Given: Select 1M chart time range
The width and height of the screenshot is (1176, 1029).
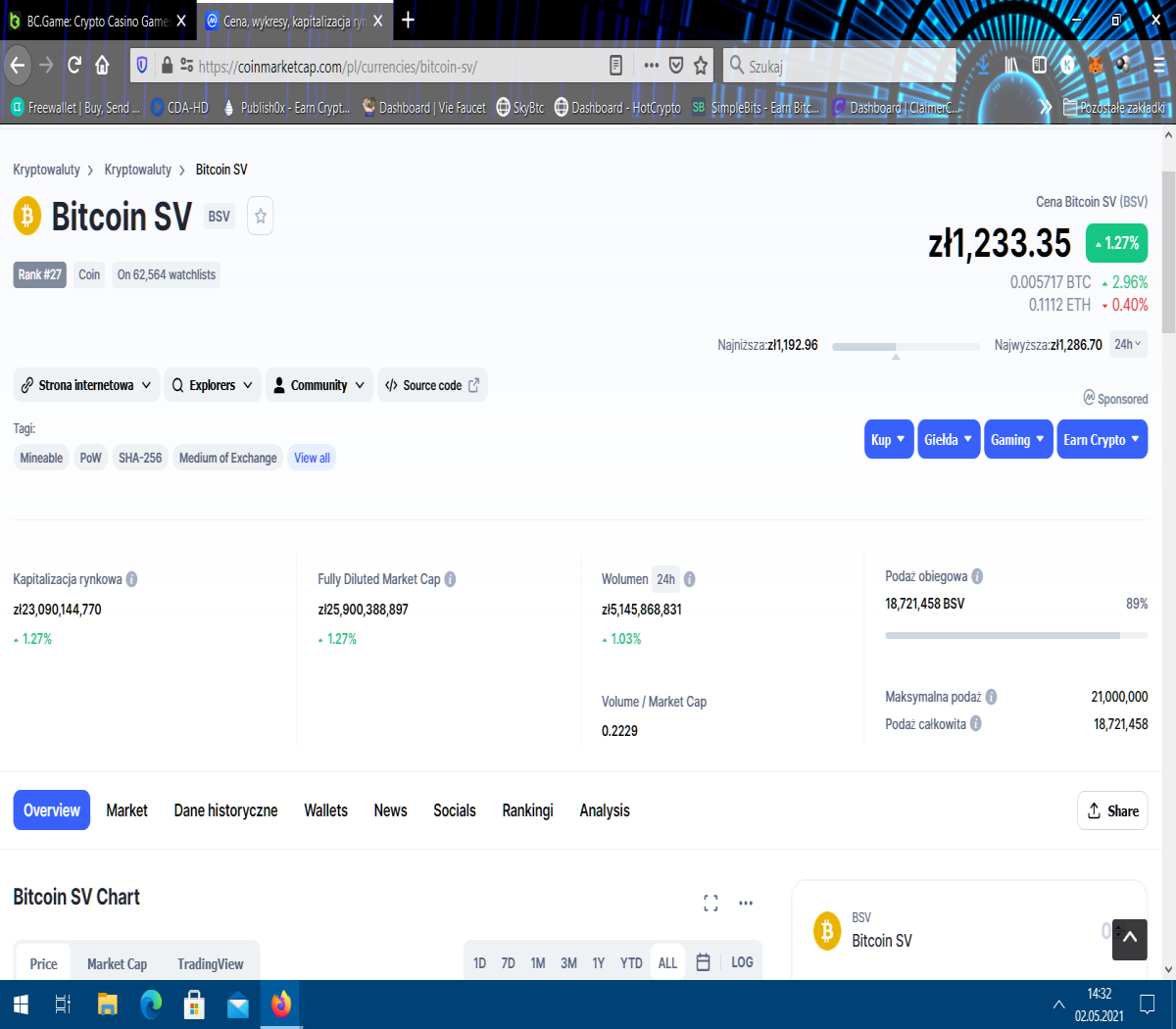Looking at the screenshot, I should click(538, 963).
